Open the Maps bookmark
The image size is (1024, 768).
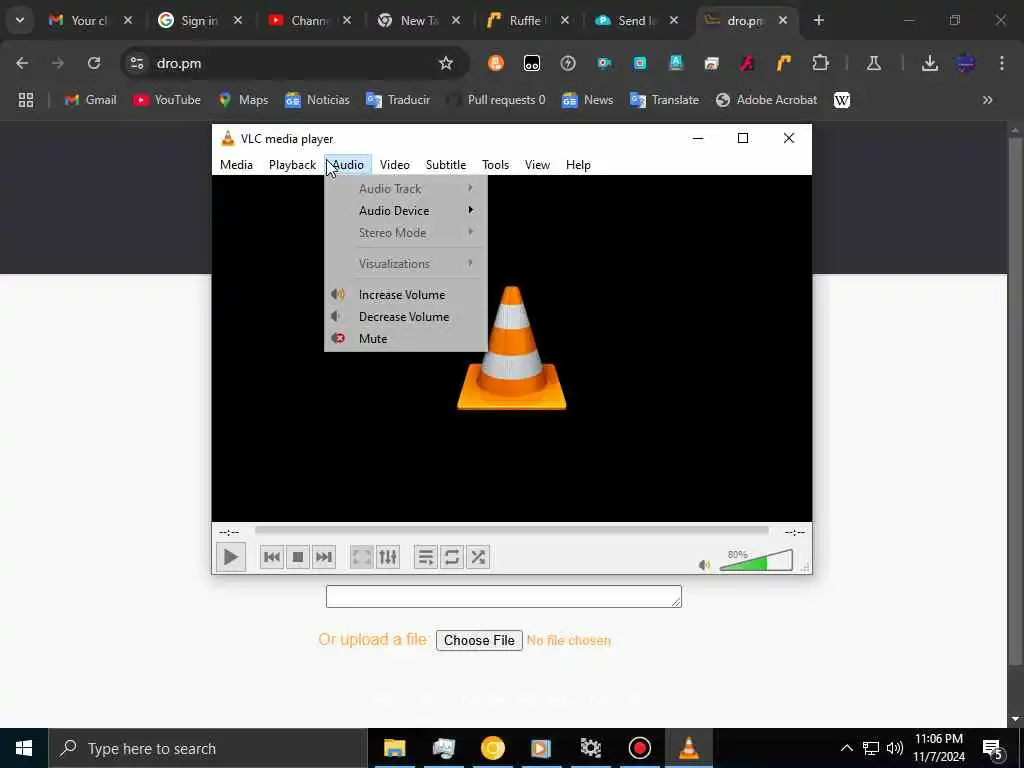click(x=244, y=100)
